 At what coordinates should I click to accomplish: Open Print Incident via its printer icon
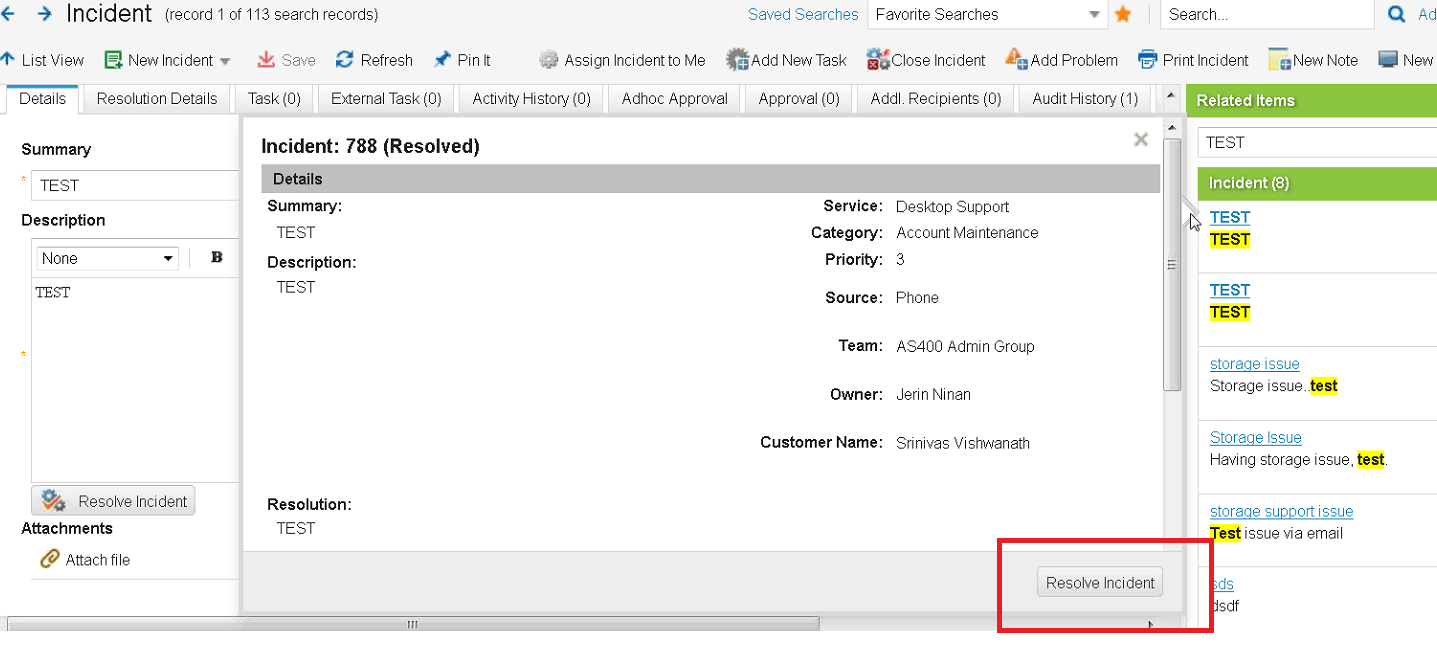coord(1150,59)
